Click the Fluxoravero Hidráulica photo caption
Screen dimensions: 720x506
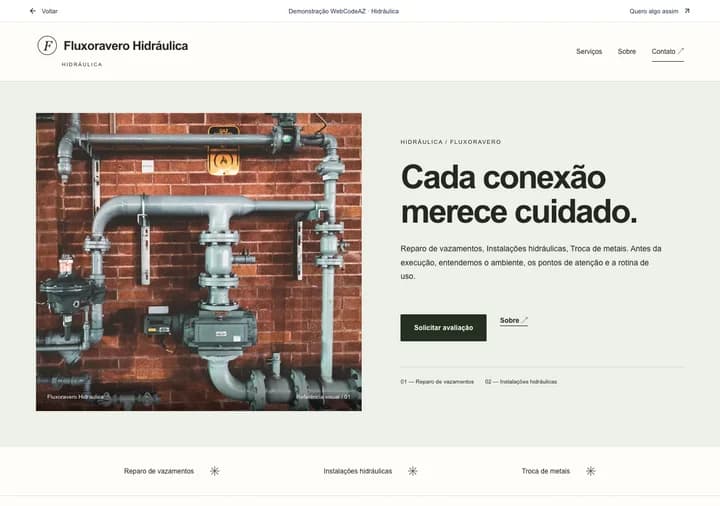pyautogui.click(x=76, y=397)
